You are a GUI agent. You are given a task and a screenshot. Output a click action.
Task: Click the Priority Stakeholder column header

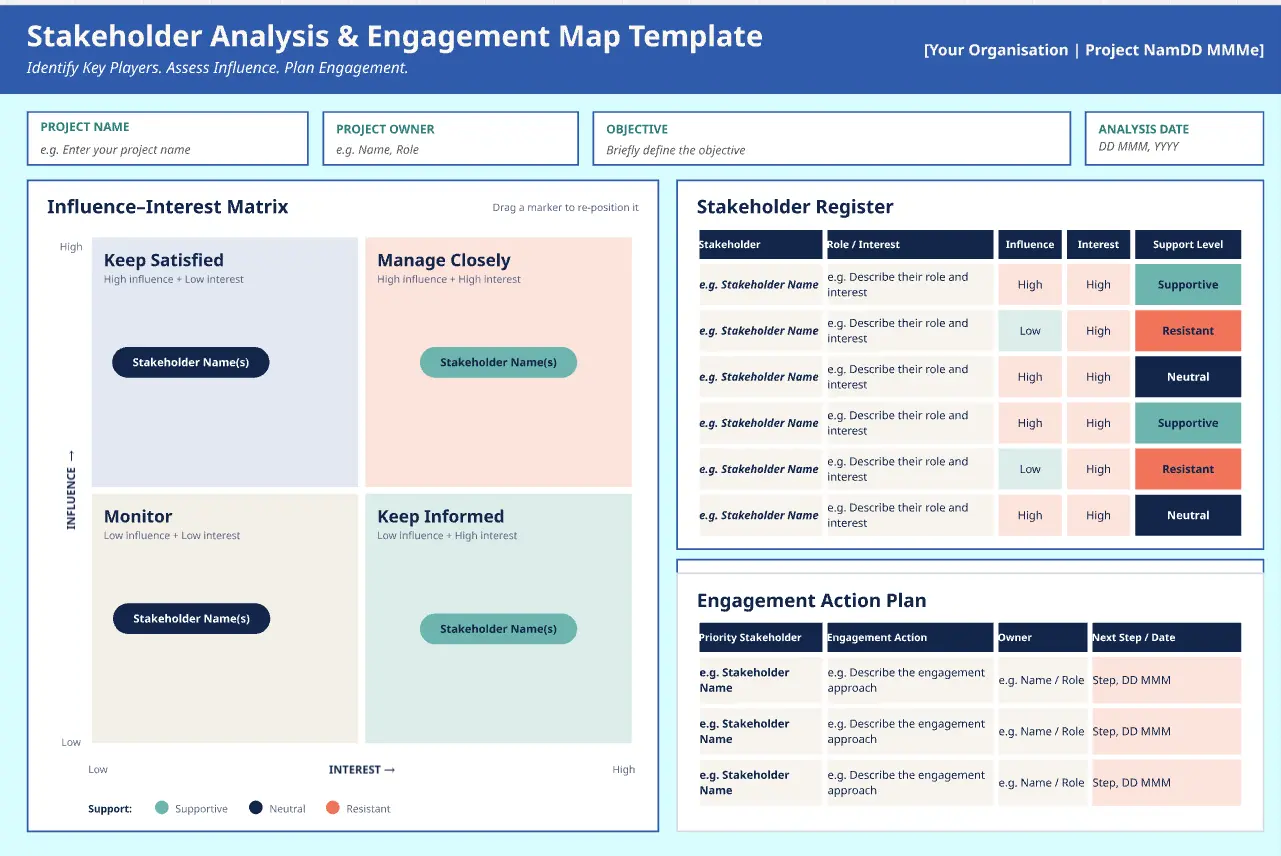click(760, 637)
